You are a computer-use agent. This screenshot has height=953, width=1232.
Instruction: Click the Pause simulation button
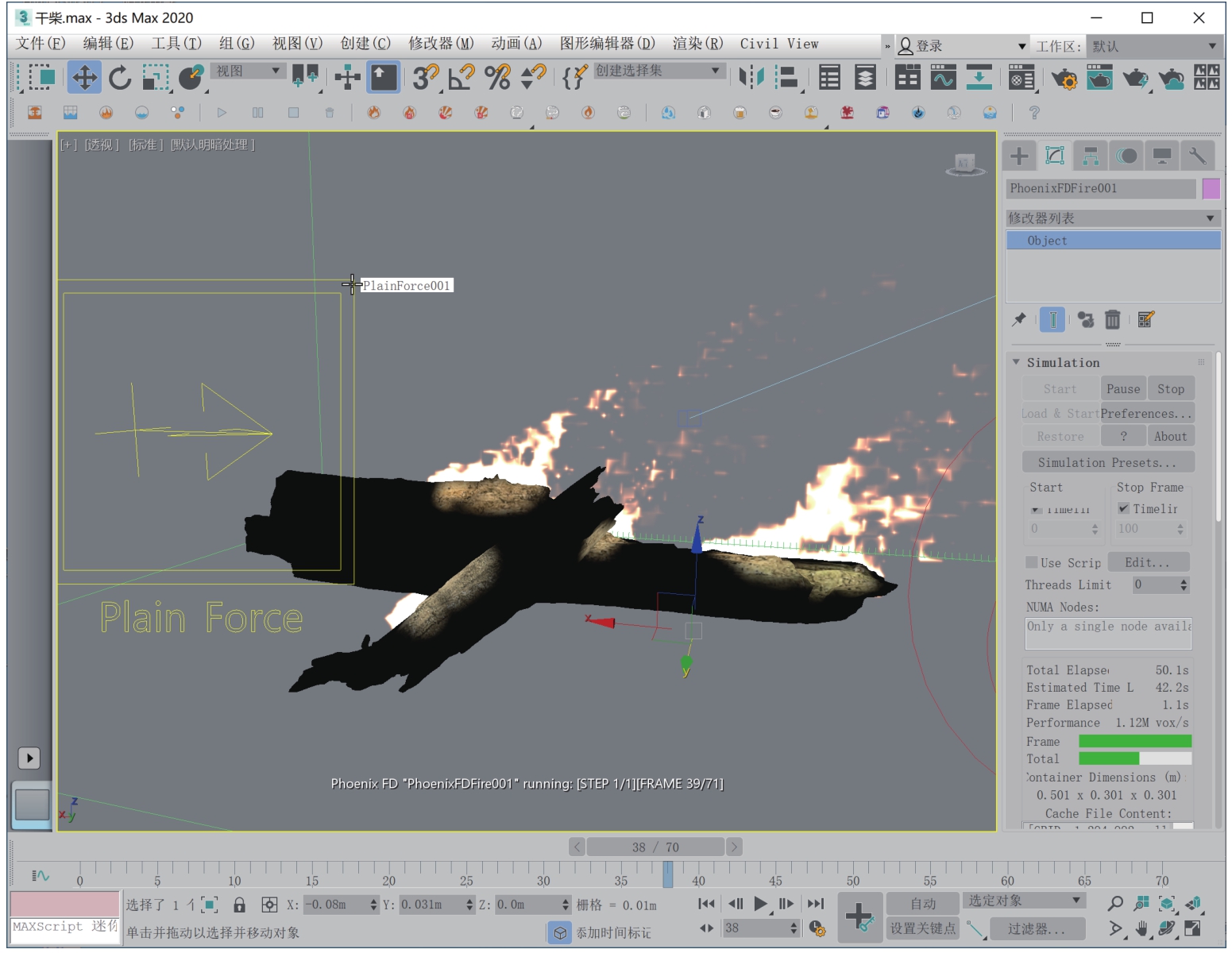click(1122, 388)
